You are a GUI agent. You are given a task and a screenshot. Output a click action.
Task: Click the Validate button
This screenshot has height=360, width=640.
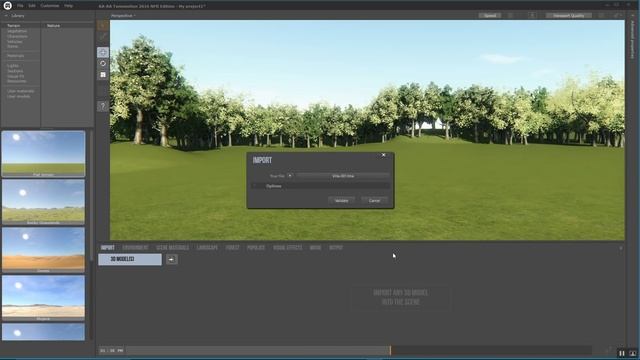342,200
